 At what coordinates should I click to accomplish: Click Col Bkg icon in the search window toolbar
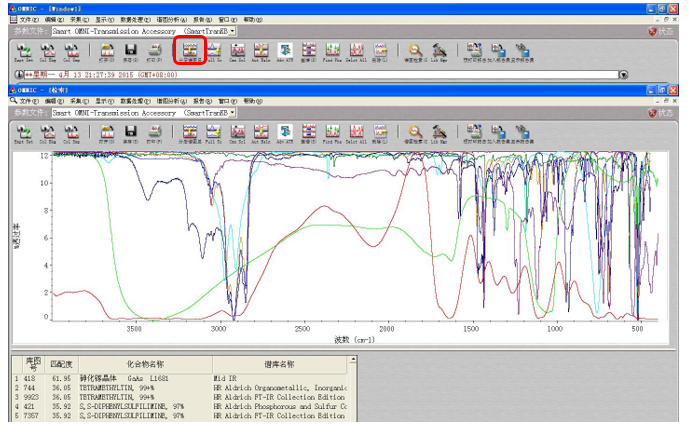(47, 133)
